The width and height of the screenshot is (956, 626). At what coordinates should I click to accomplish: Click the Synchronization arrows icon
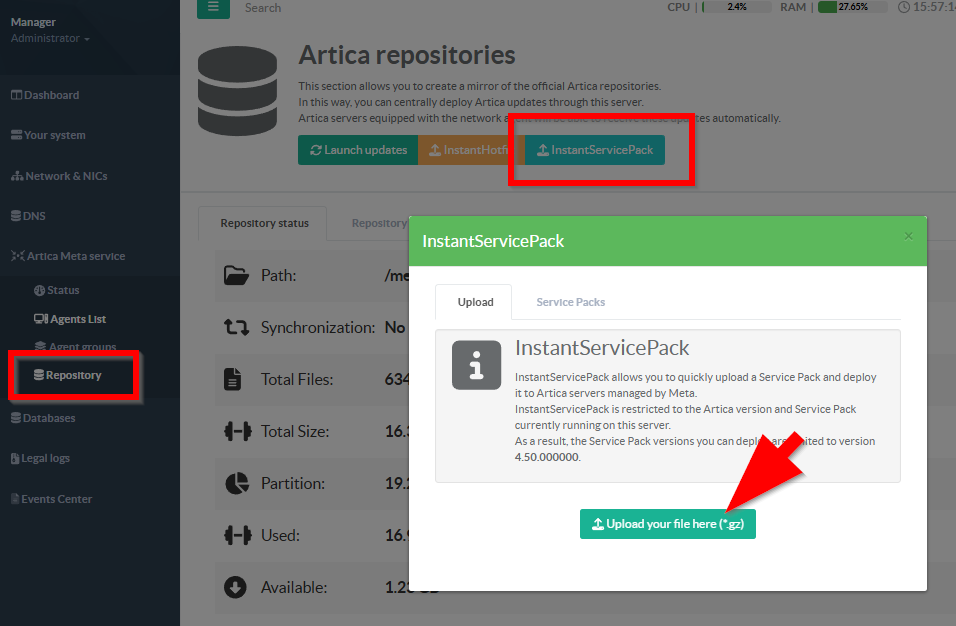pyautogui.click(x=236, y=327)
